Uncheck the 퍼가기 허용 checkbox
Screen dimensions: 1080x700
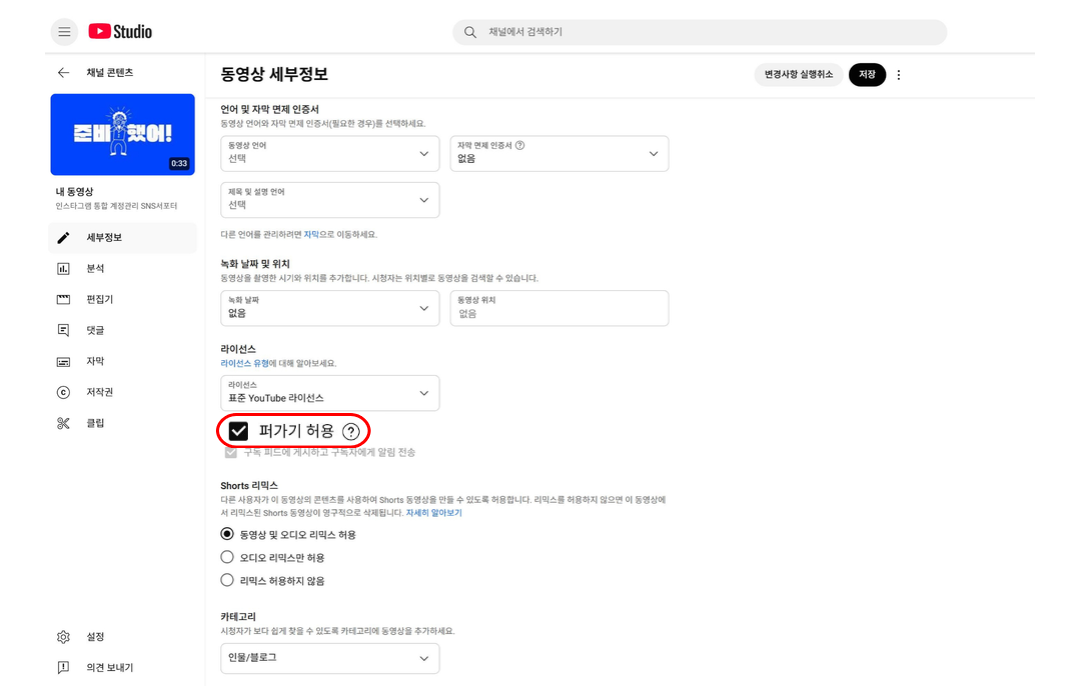(237, 430)
